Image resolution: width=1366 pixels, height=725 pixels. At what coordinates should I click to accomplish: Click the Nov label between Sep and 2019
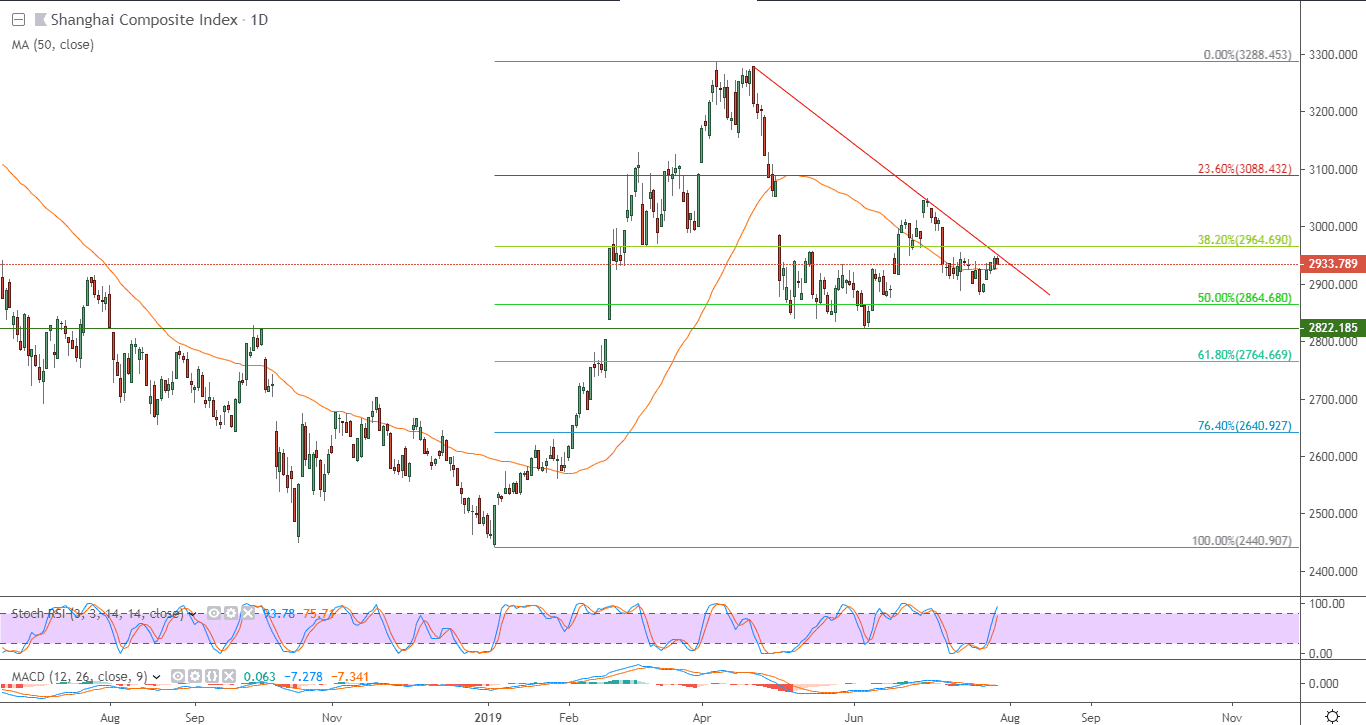pyautogui.click(x=332, y=717)
